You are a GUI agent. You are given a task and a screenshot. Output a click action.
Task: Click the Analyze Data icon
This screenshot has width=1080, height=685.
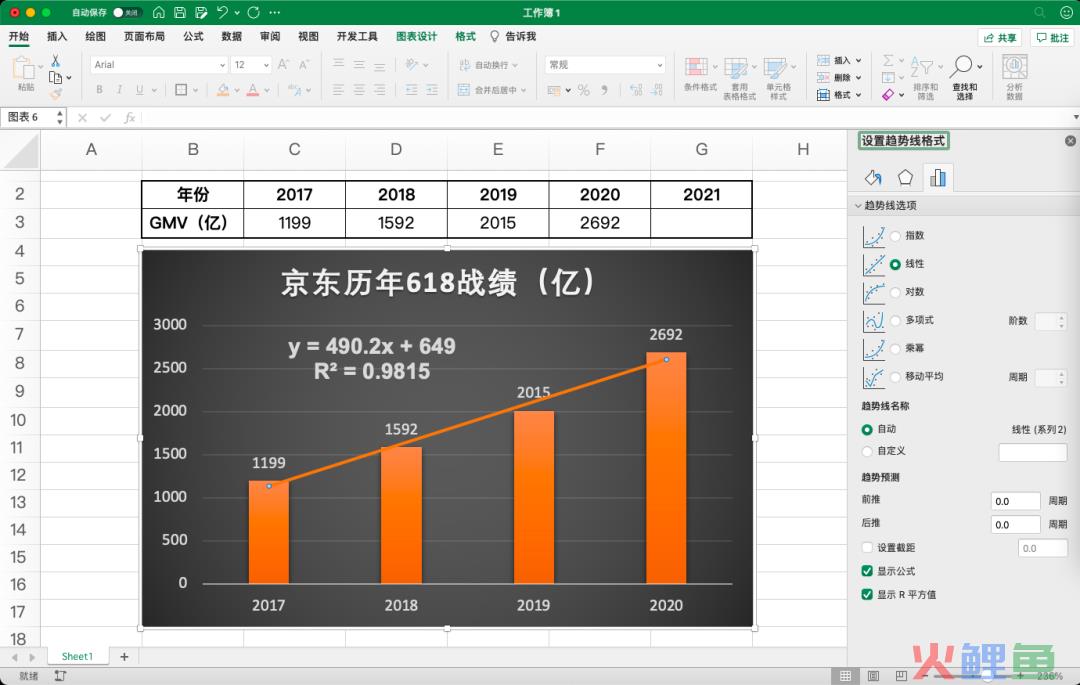coord(1015,67)
